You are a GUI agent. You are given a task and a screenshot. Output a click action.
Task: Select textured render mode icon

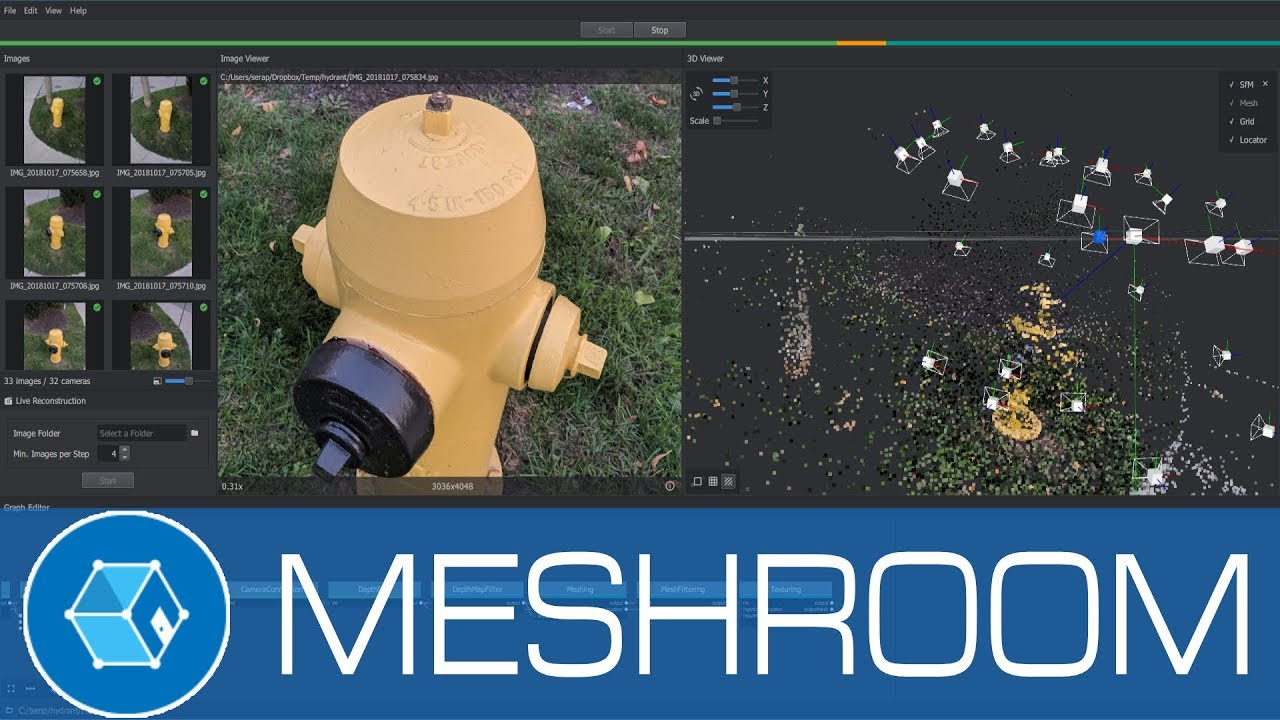(x=728, y=481)
